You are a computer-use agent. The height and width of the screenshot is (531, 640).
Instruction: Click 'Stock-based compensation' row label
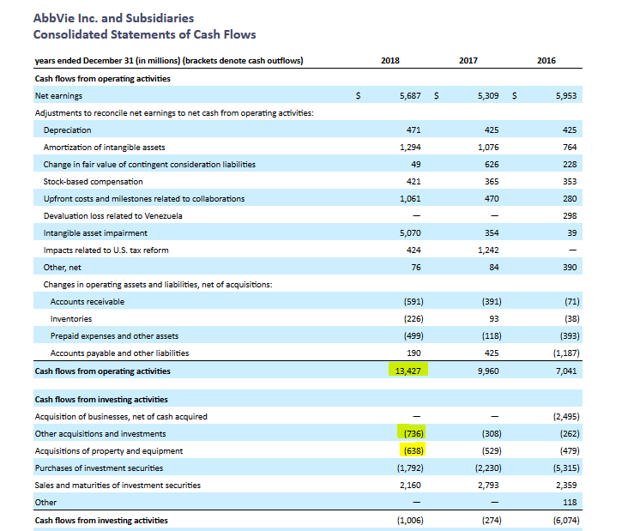(x=93, y=182)
